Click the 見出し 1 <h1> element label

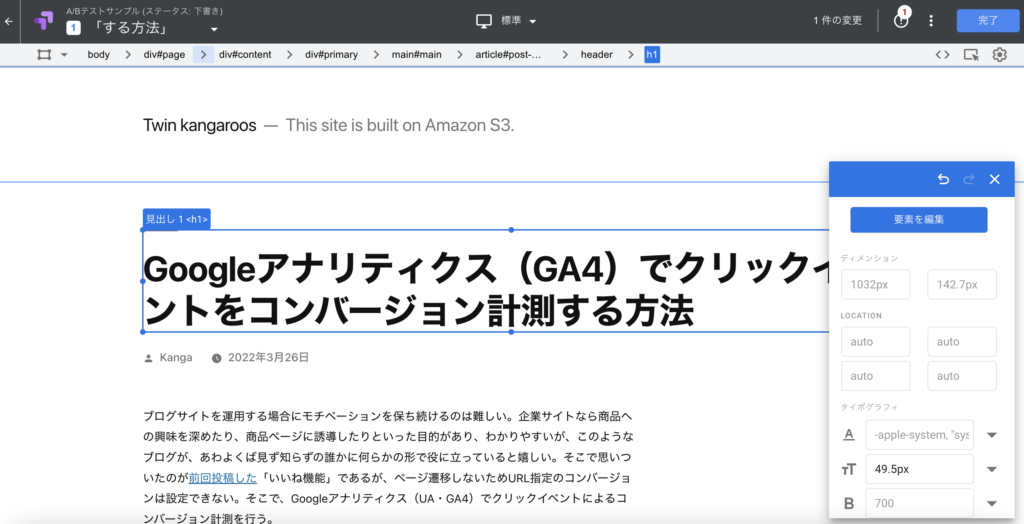(176, 220)
